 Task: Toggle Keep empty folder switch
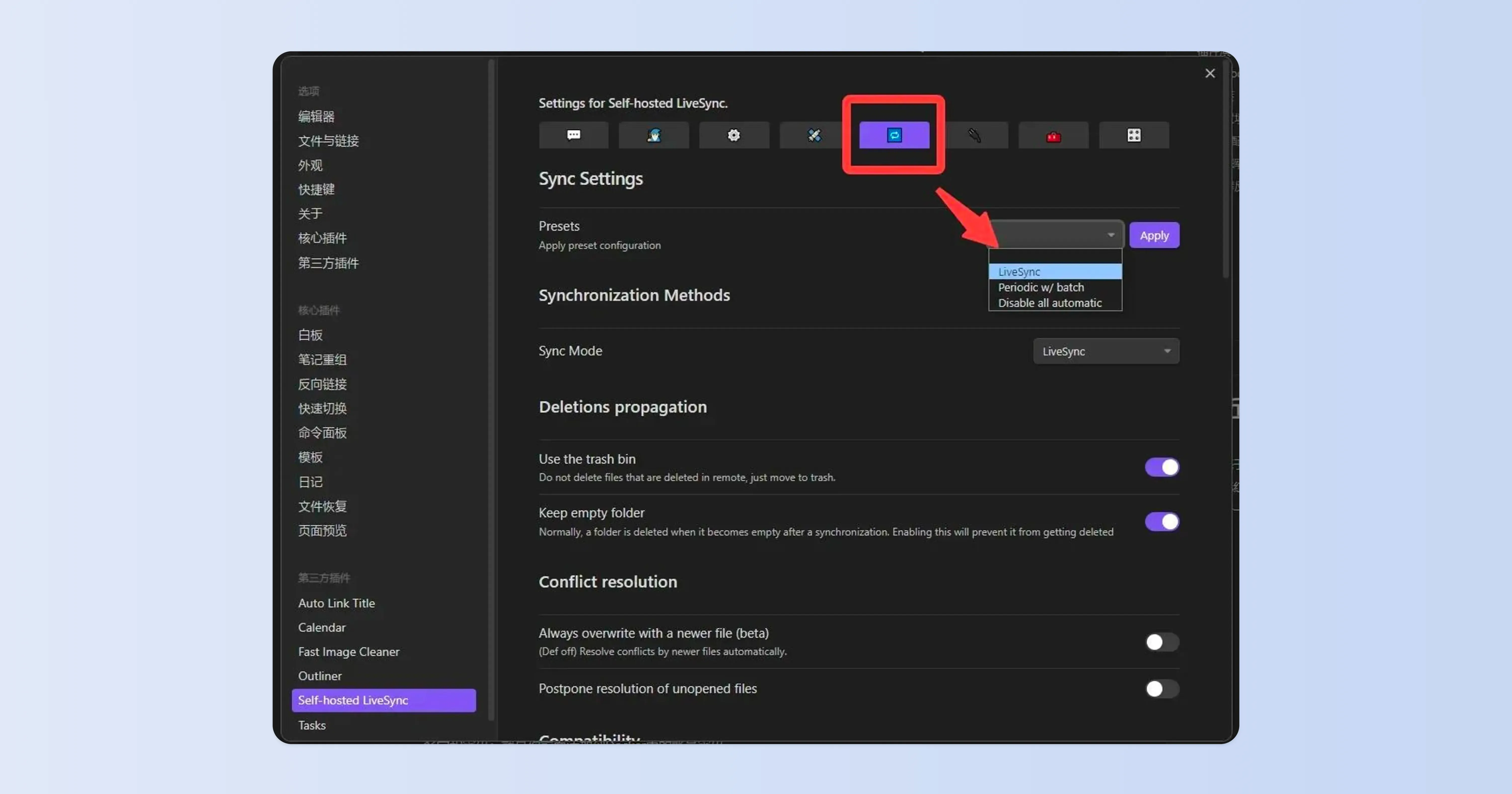click(1162, 522)
